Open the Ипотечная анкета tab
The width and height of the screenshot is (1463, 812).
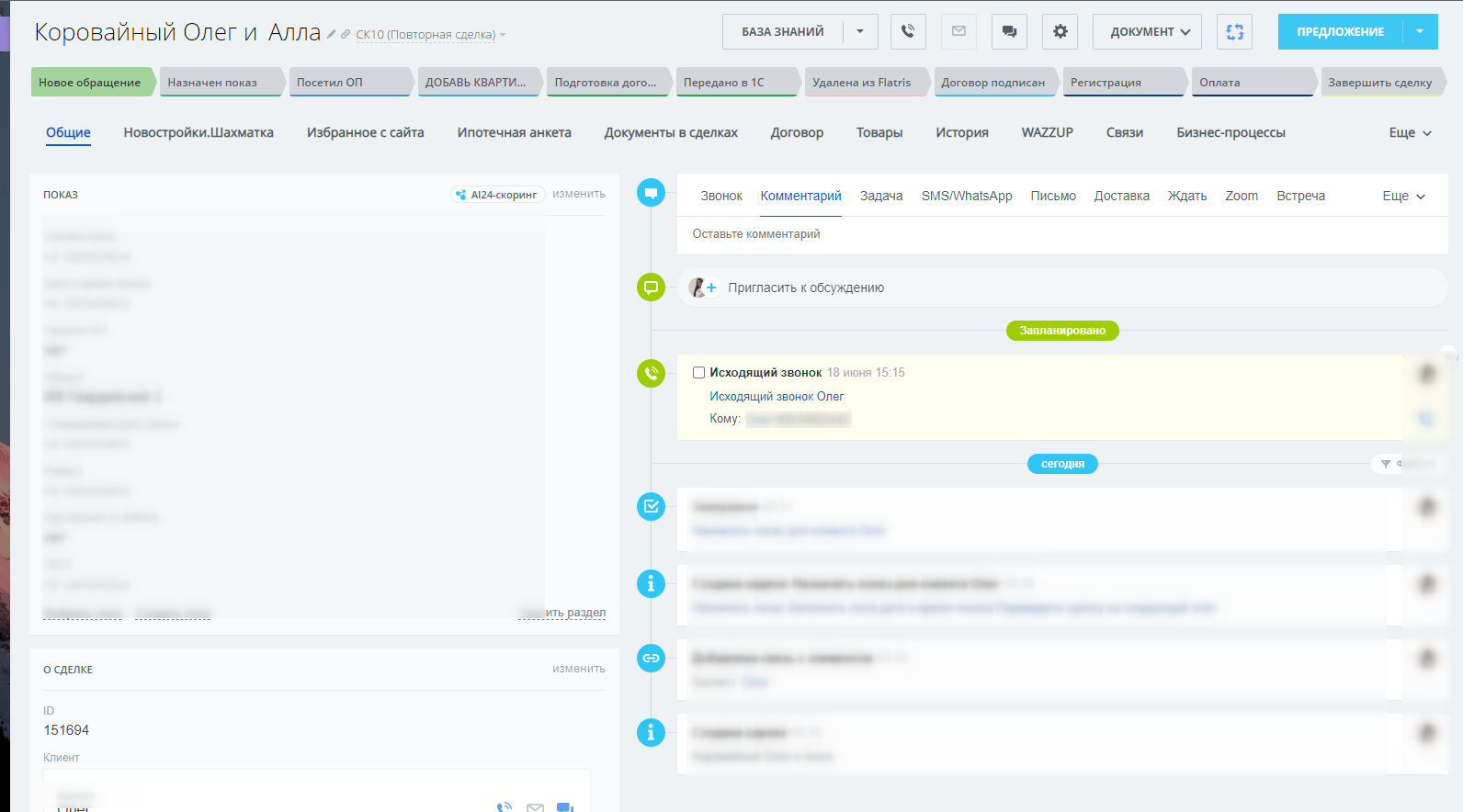click(515, 132)
